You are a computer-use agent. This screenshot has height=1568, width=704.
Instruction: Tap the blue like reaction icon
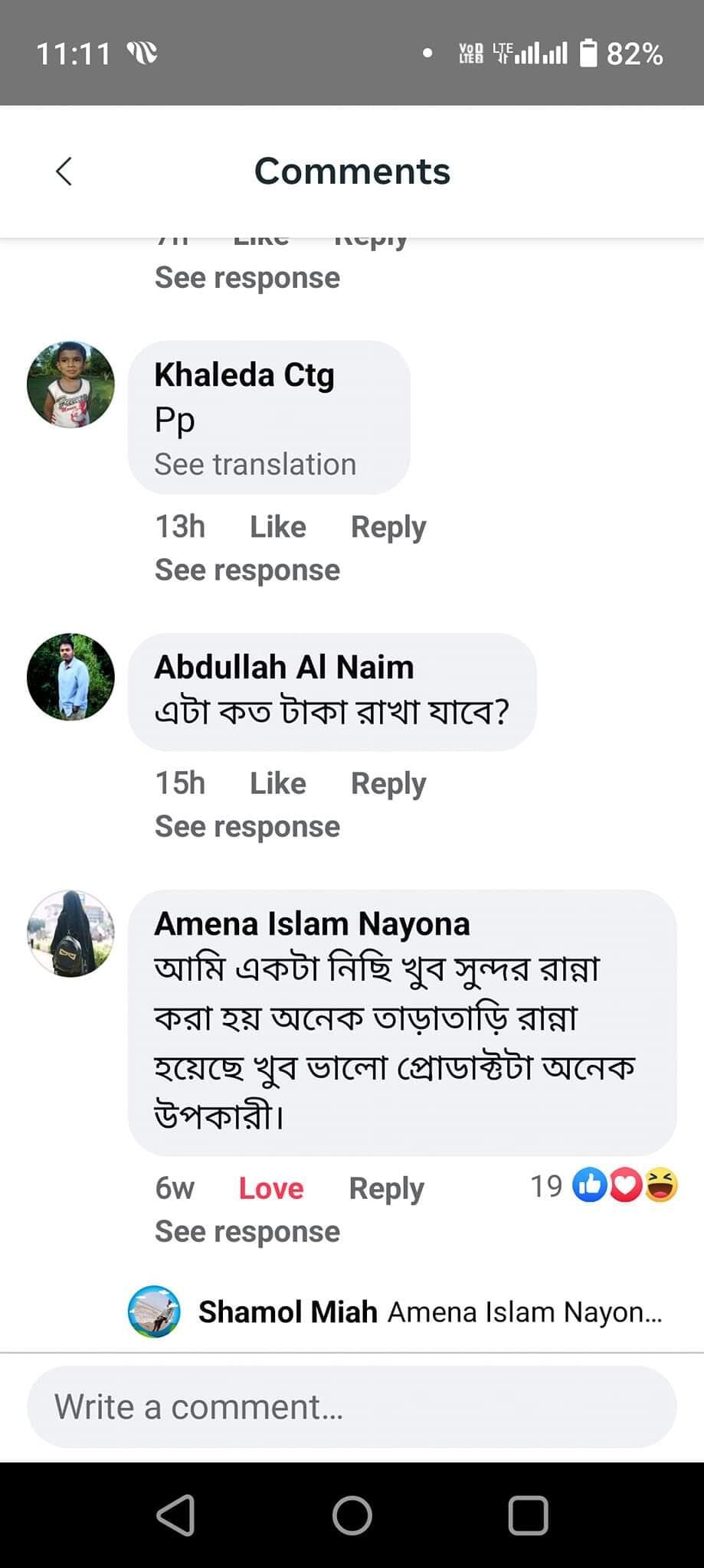click(589, 1185)
